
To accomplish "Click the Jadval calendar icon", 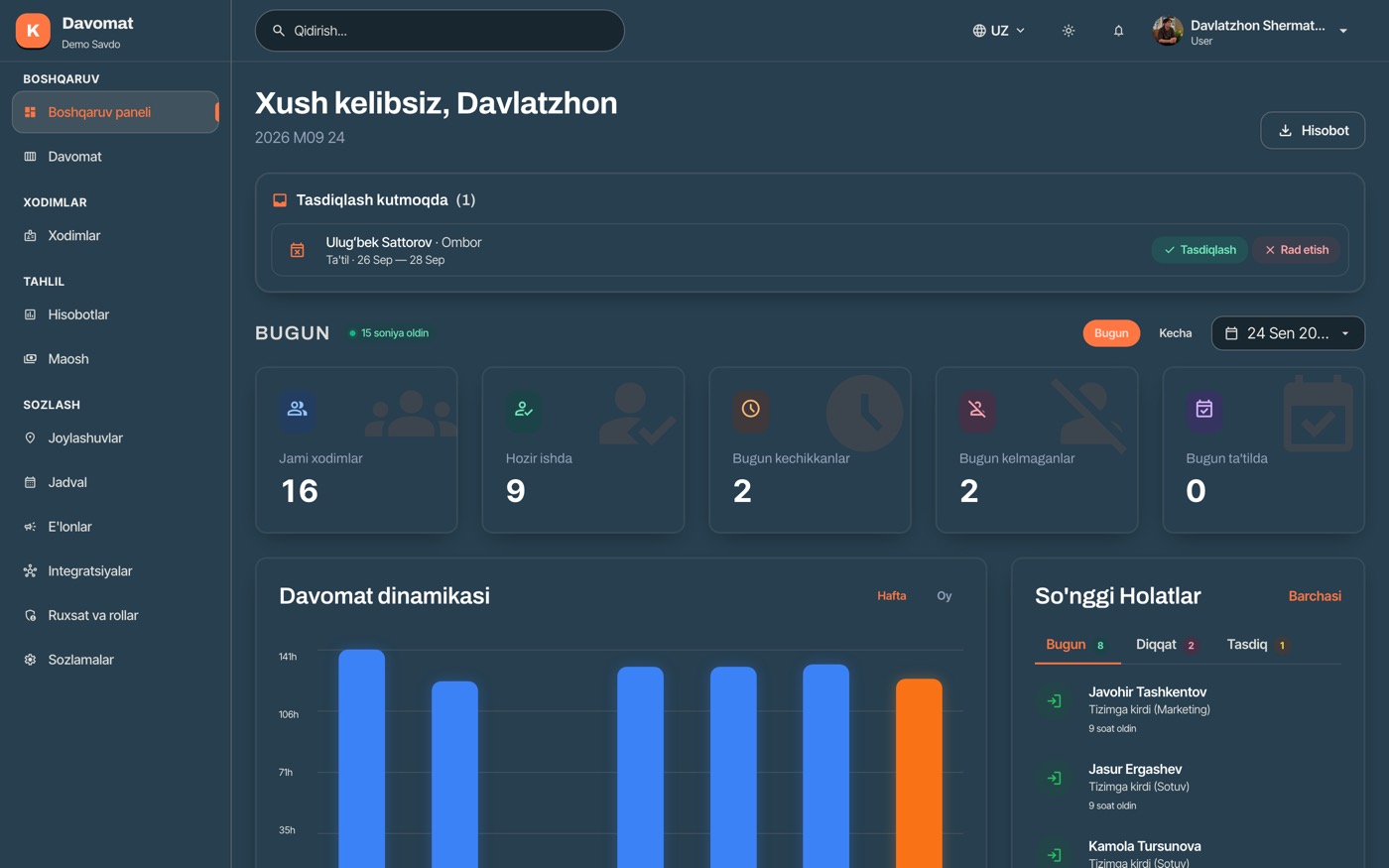I will point(30,482).
